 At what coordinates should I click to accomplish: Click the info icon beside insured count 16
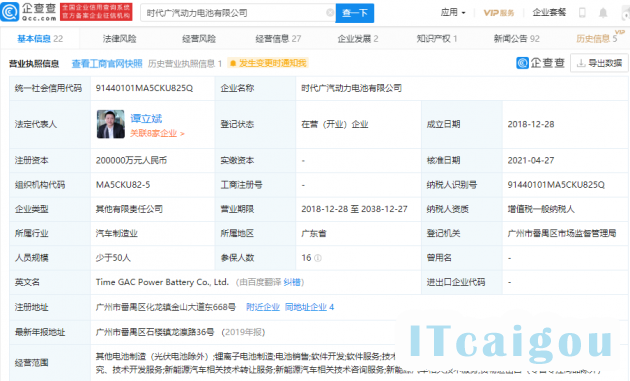coord(318,258)
